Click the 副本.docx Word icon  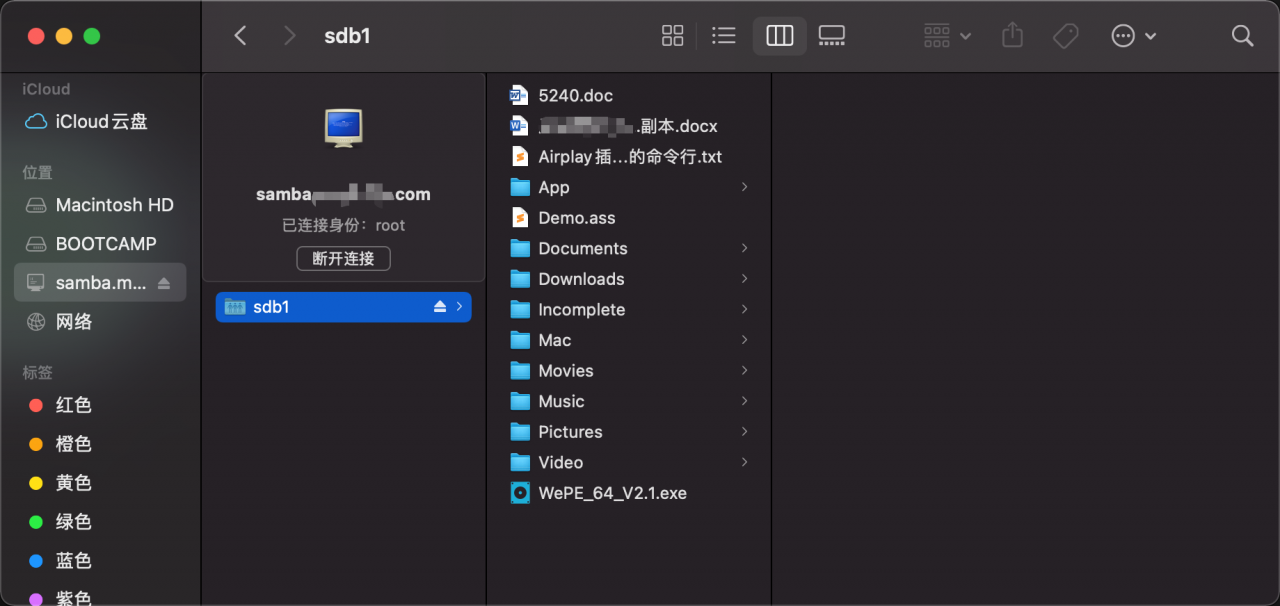tap(519, 126)
